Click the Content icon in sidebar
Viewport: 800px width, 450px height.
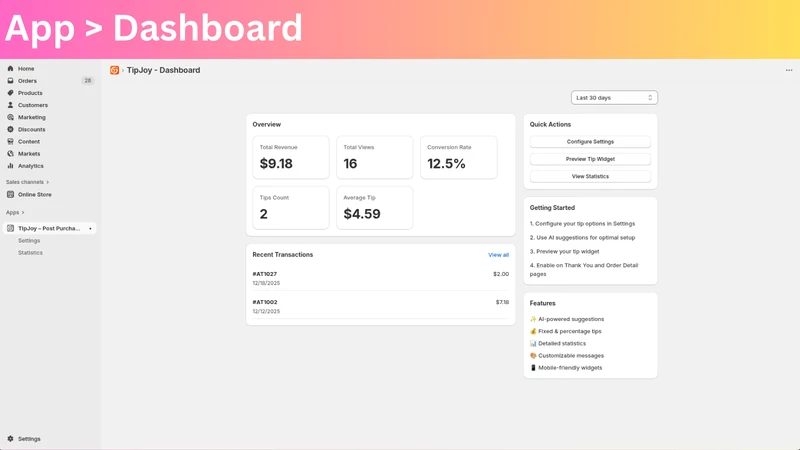coord(10,141)
